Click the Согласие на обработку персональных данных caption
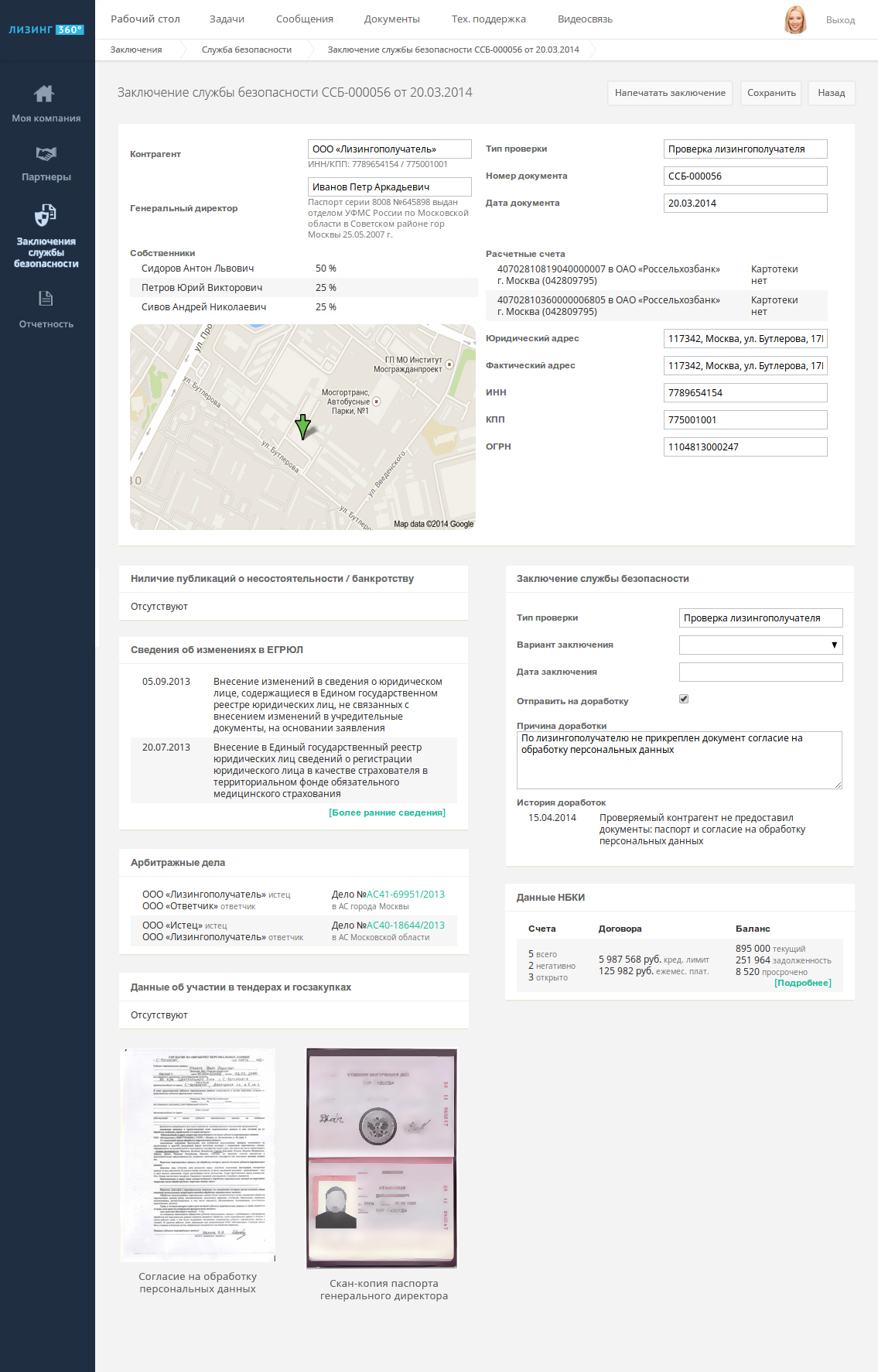 198,1282
